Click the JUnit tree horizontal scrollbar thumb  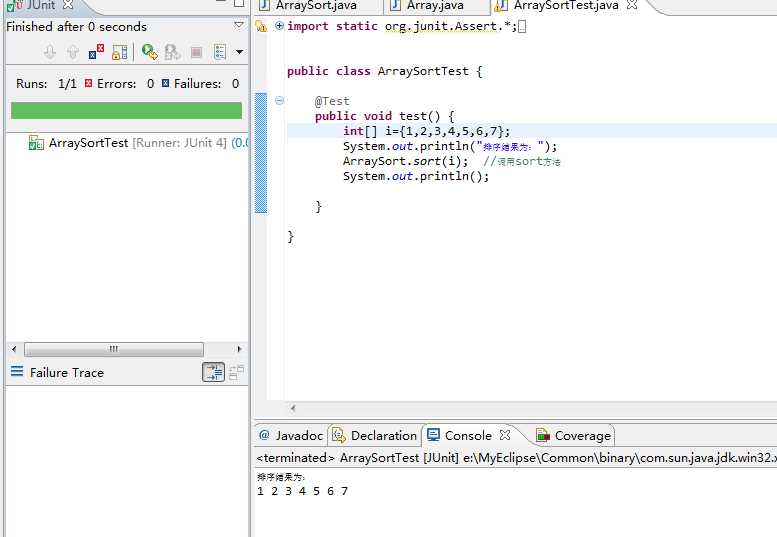[x=113, y=349]
